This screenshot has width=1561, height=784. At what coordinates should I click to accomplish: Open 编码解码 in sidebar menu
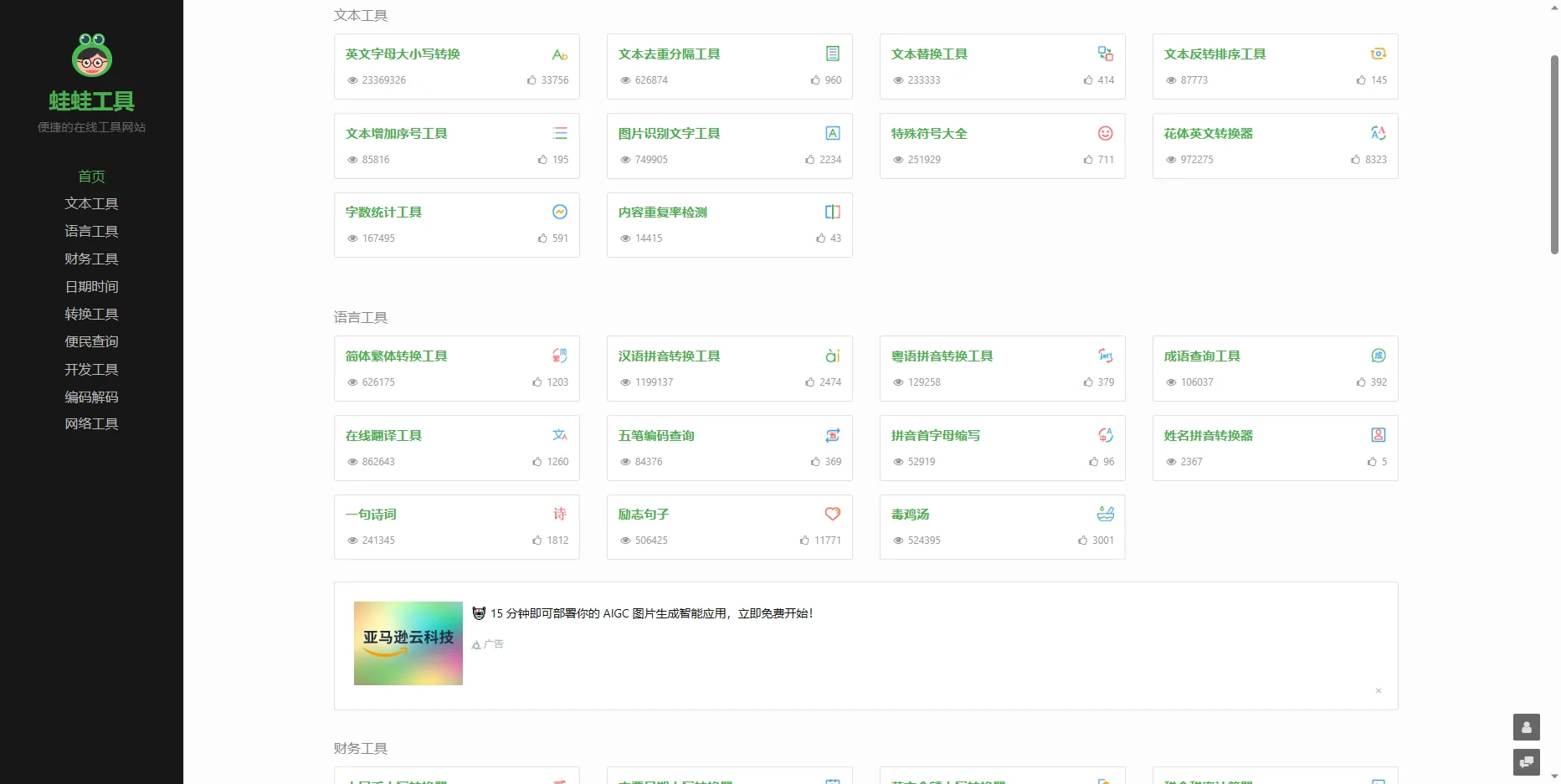(x=91, y=397)
